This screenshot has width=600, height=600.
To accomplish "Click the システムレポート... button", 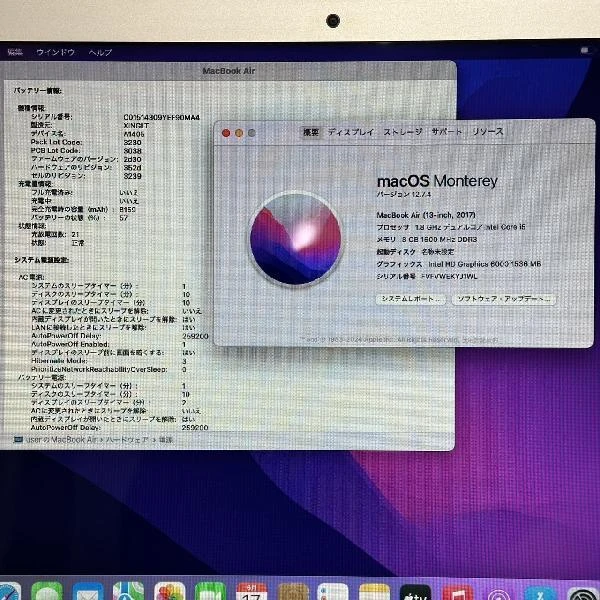I will point(411,299).
